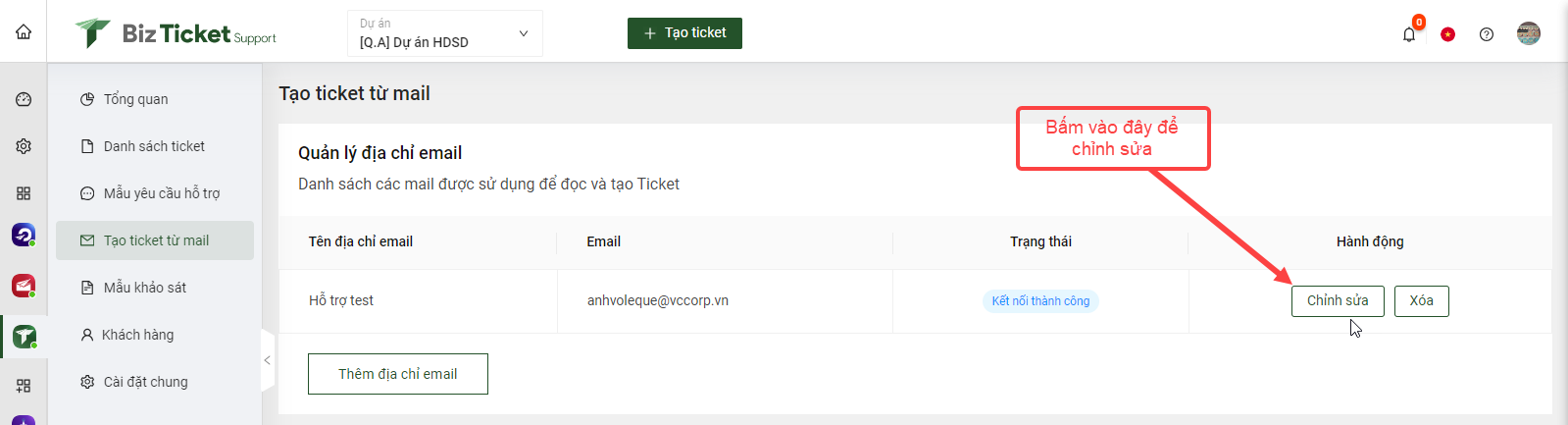Open the settings gear in left rail
Image resolution: width=1568 pixels, height=425 pixels.
coord(24,146)
